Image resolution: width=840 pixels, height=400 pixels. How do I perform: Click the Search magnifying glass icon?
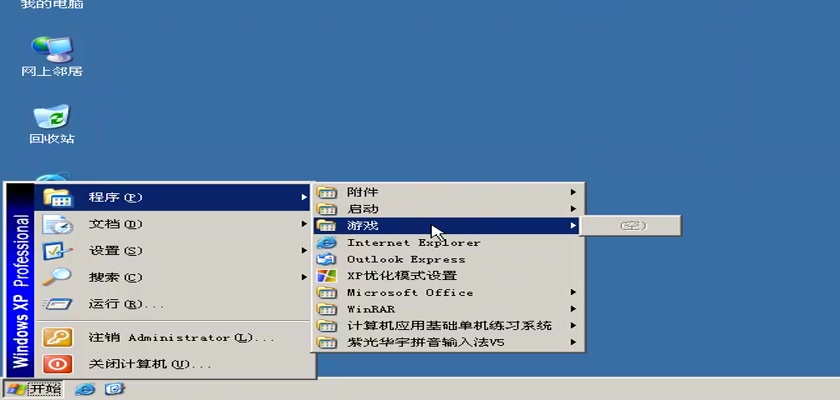coord(57,277)
